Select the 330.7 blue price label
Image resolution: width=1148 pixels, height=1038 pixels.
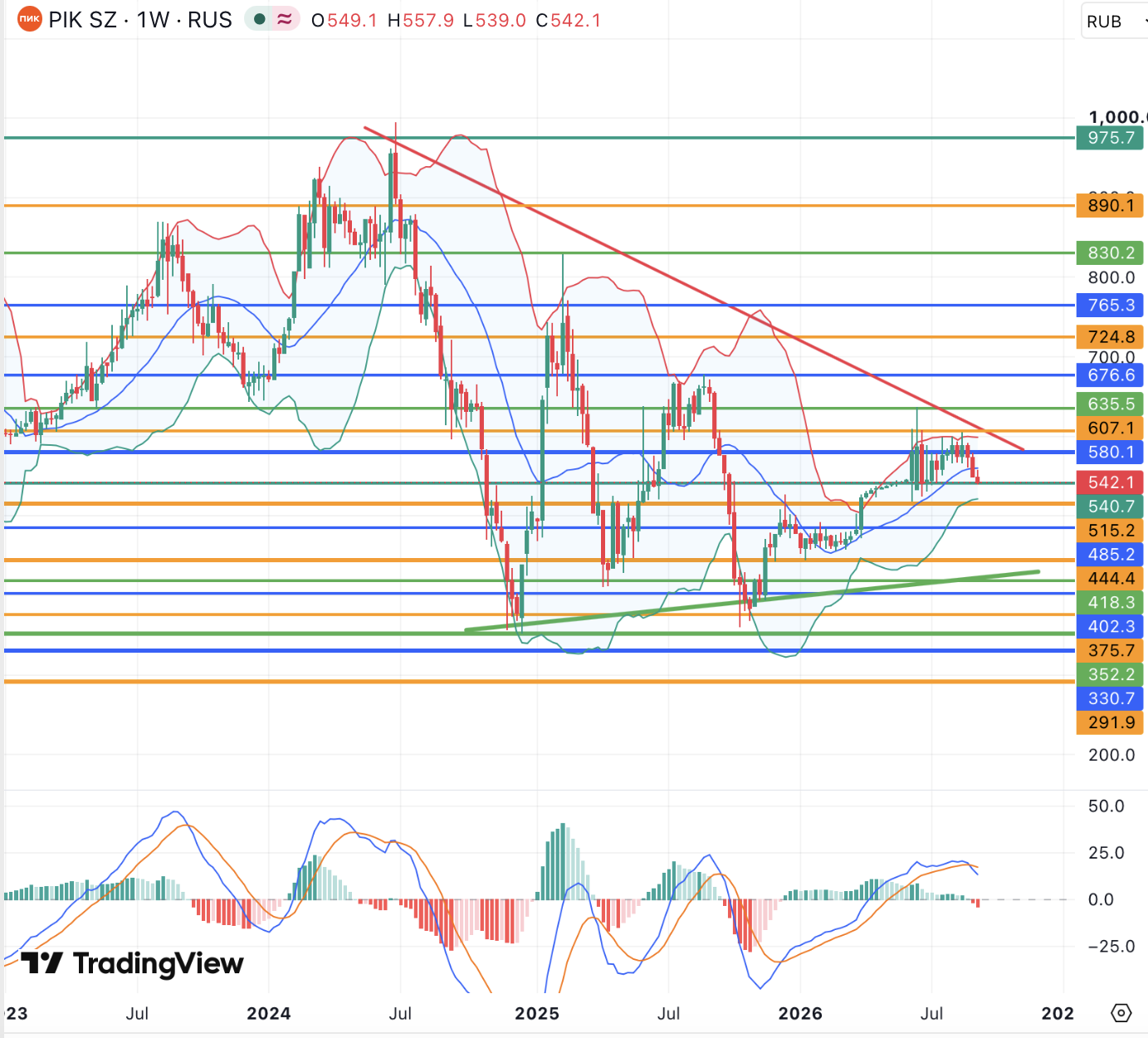[1110, 698]
